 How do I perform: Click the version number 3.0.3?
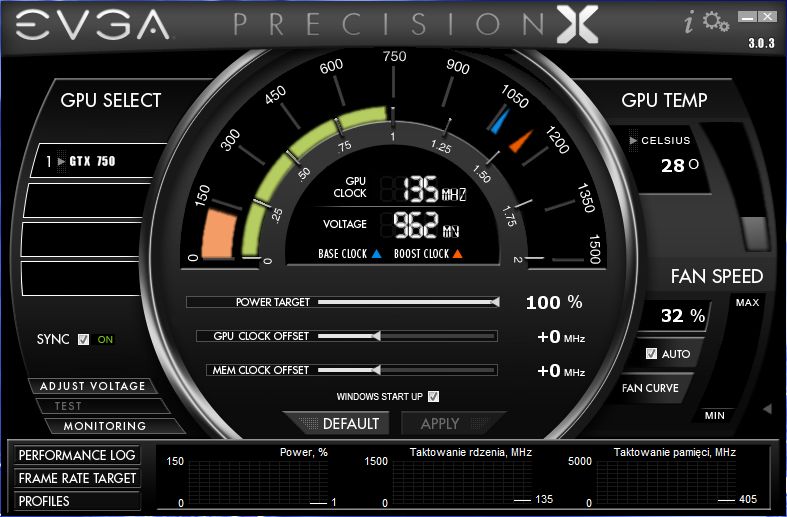(761, 43)
